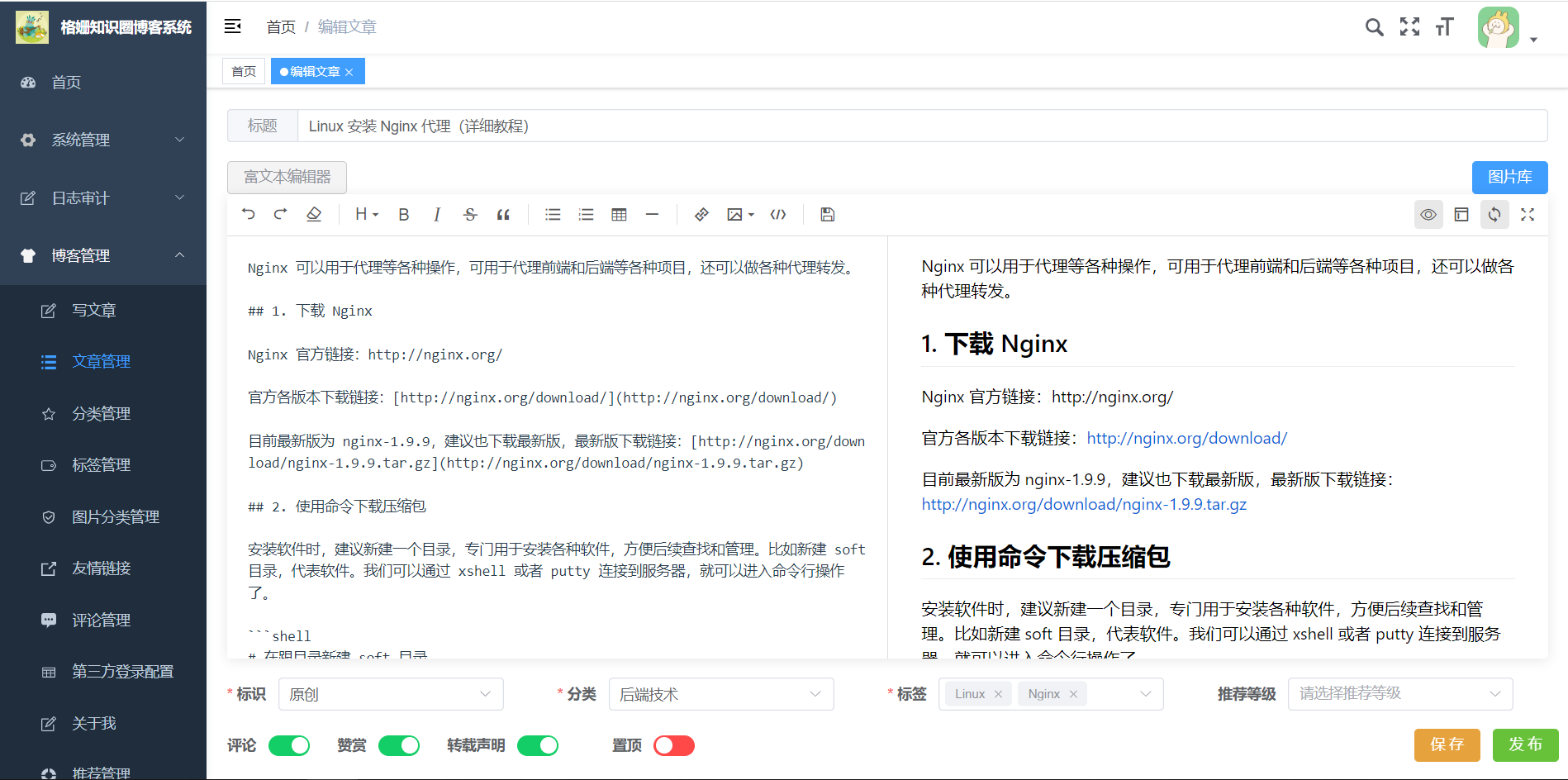Insert a code block
Image resolution: width=1568 pixels, height=780 pixels.
click(778, 215)
